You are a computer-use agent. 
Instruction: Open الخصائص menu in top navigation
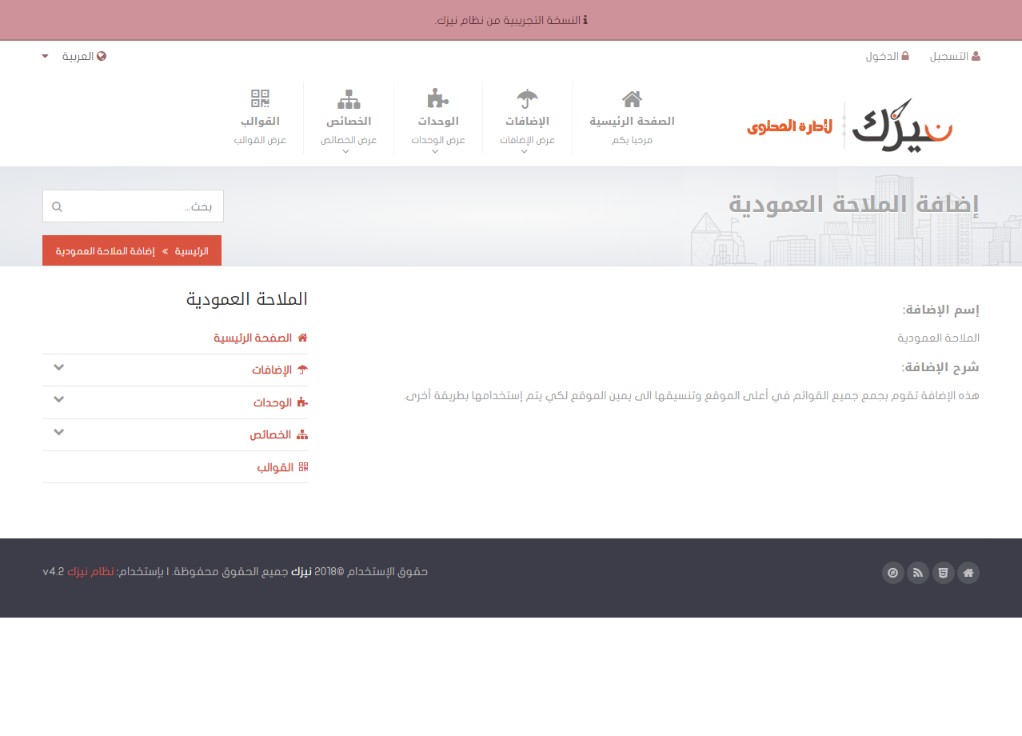(x=348, y=120)
